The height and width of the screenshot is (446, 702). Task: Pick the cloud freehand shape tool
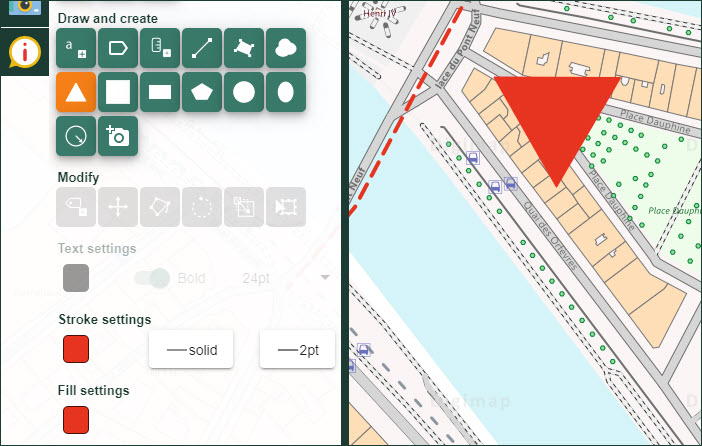[x=286, y=48]
